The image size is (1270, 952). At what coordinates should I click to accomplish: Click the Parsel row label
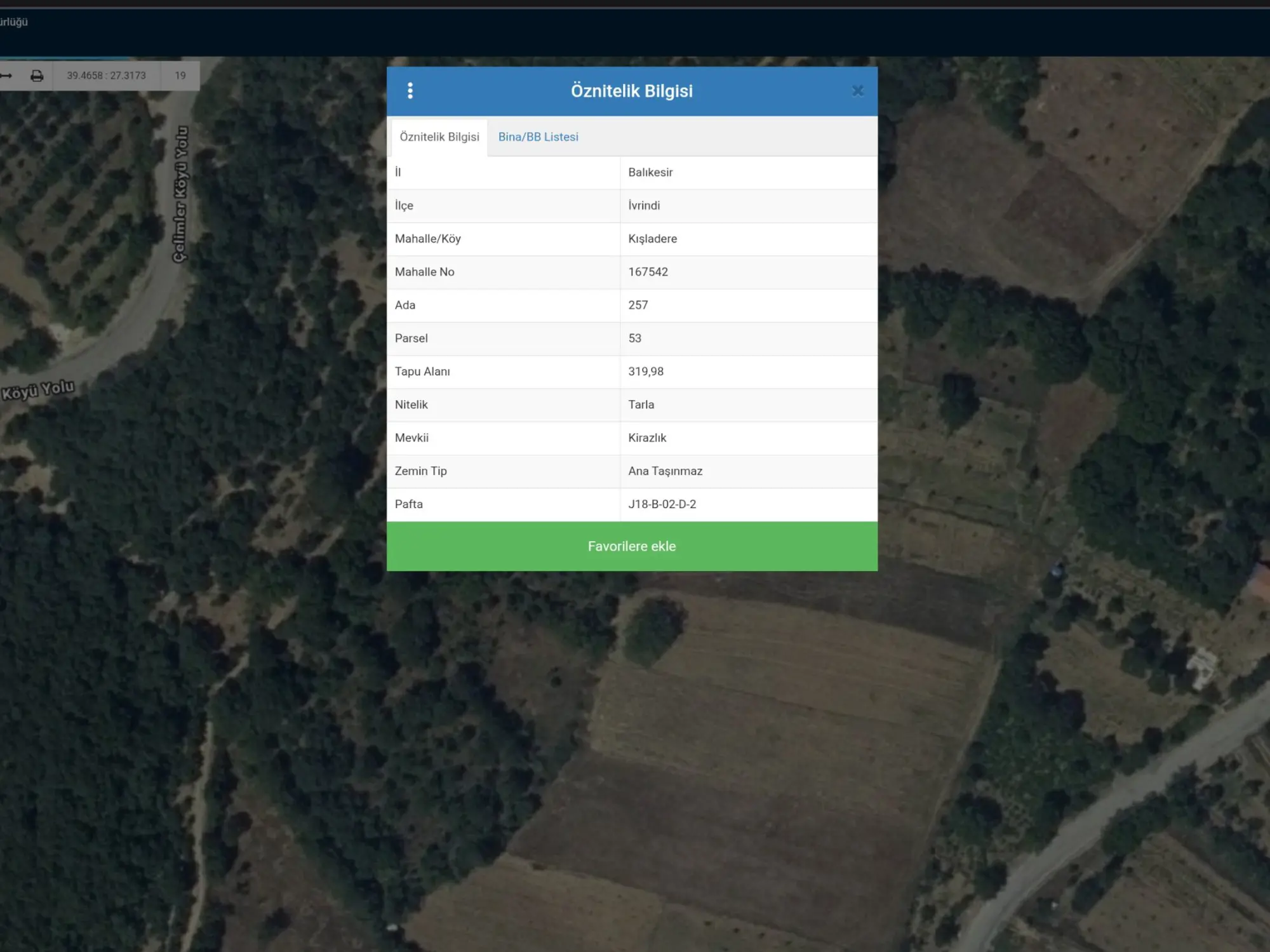pyautogui.click(x=411, y=339)
